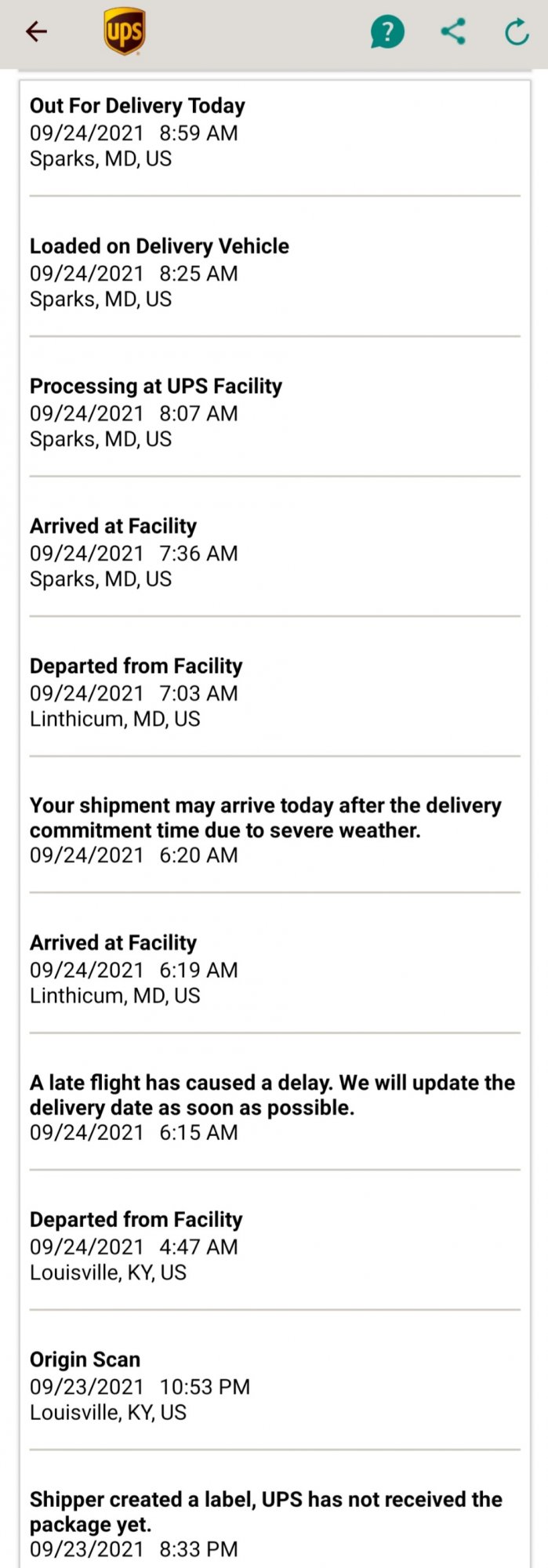Tap Arrived at Facility Sparks entry
This screenshot has width=548, height=1568.
point(113,526)
